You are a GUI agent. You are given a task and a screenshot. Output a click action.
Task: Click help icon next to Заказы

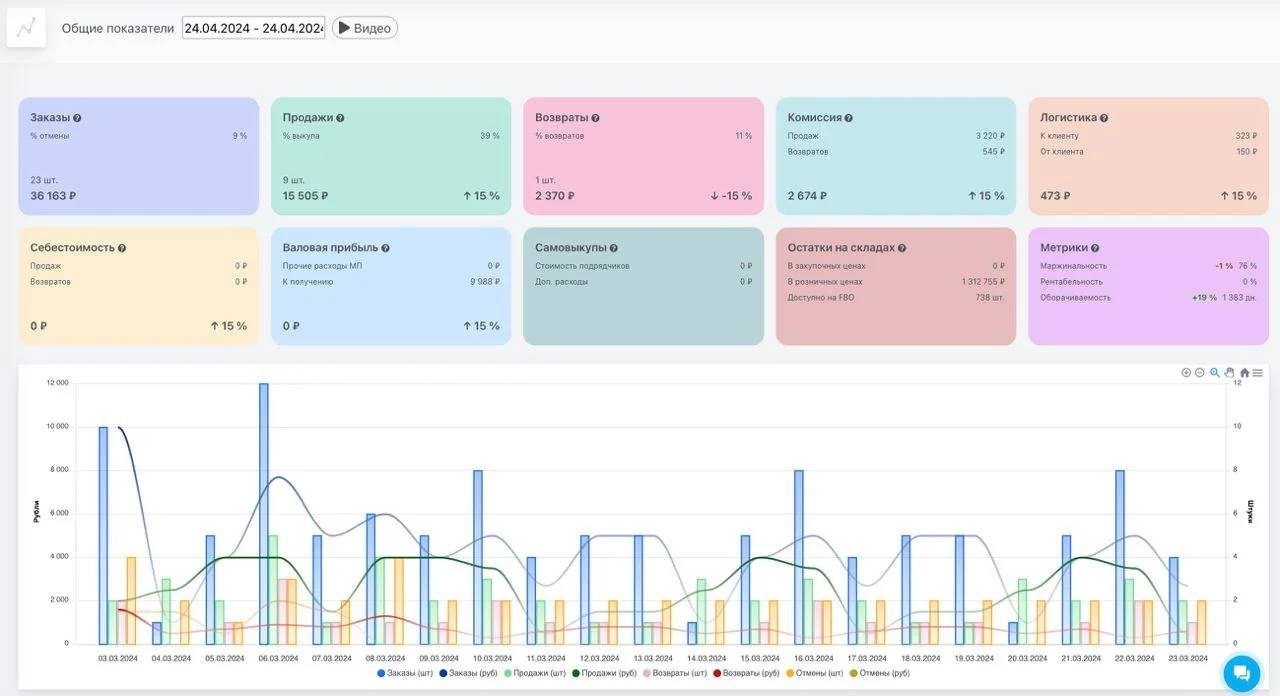pyautogui.click(x=77, y=118)
